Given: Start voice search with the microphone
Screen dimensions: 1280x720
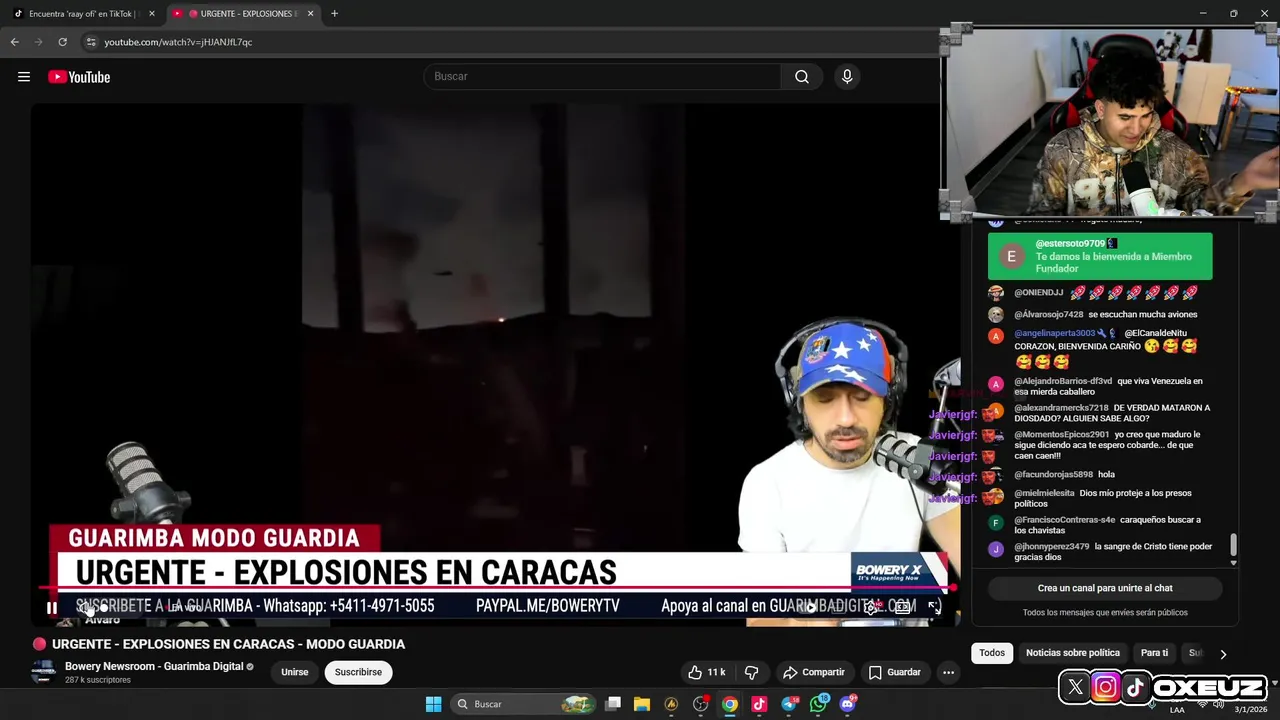Looking at the screenshot, I should click(x=847, y=77).
